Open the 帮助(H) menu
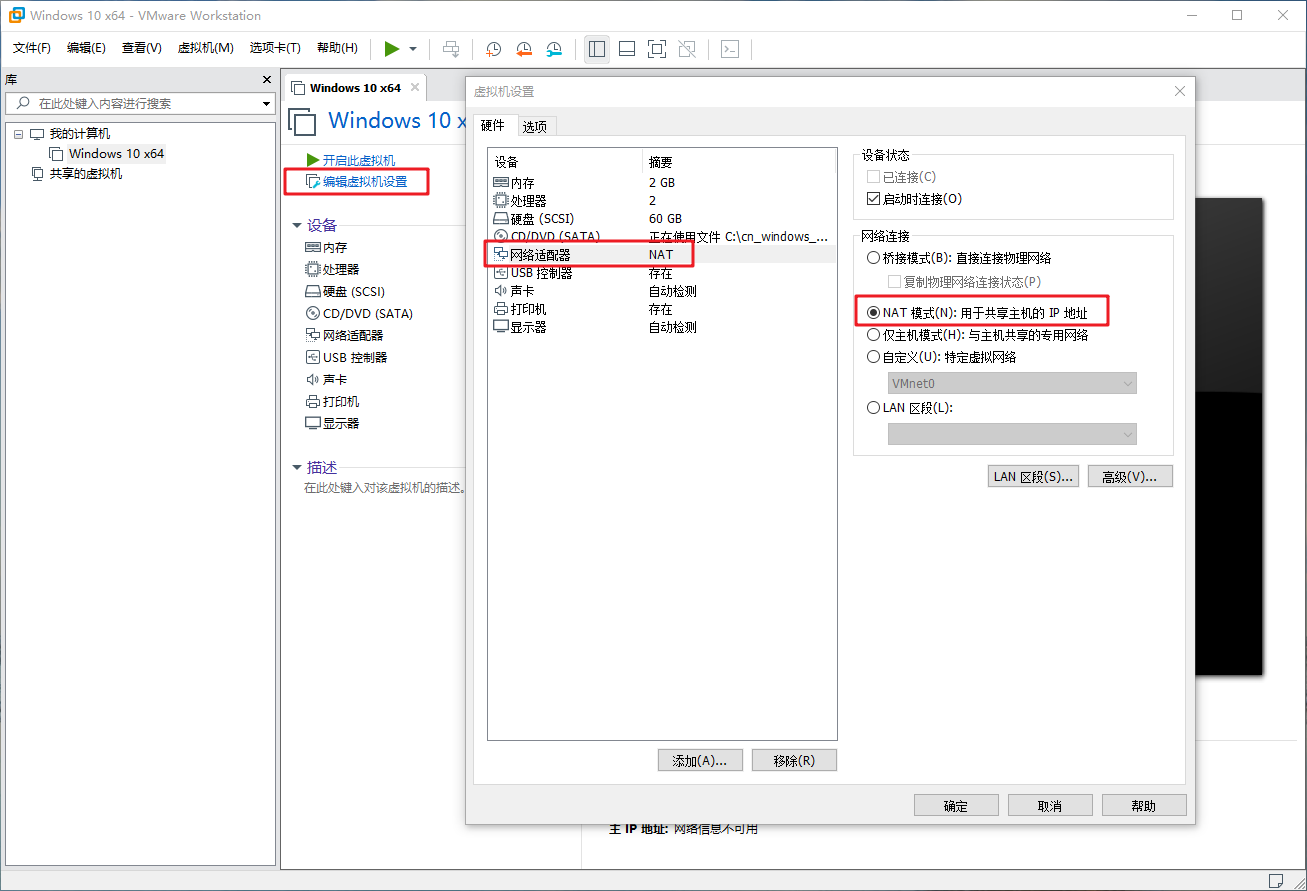The width and height of the screenshot is (1307, 891). click(337, 48)
